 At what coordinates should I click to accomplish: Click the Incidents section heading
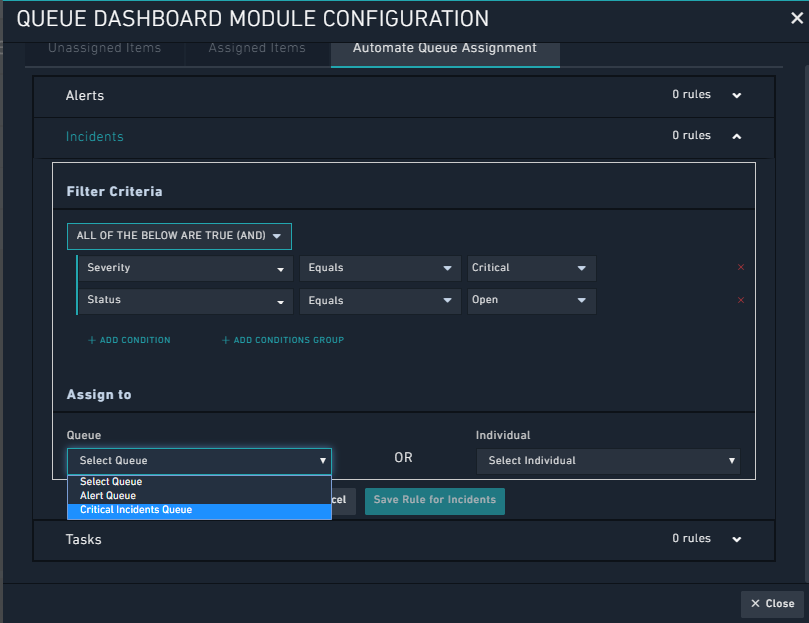94,137
